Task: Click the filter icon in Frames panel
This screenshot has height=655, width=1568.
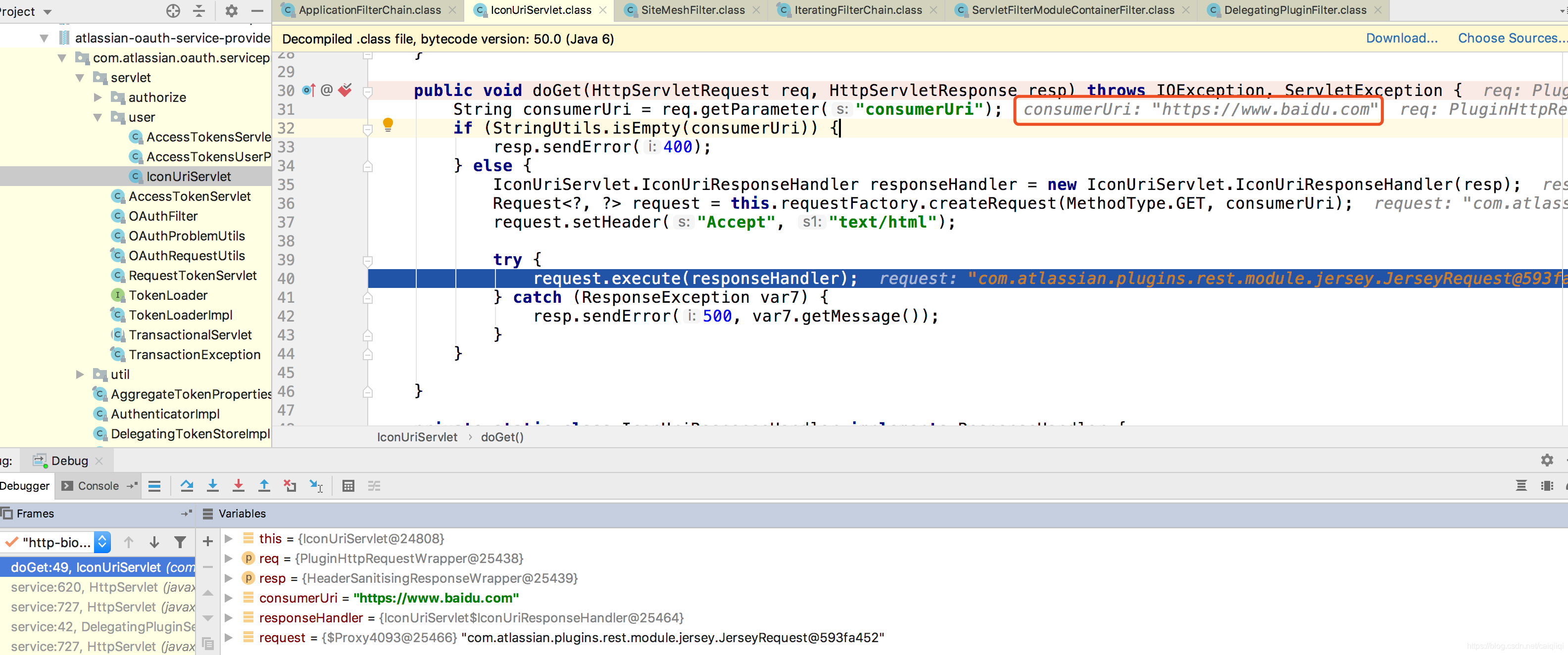Action: click(x=180, y=542)
